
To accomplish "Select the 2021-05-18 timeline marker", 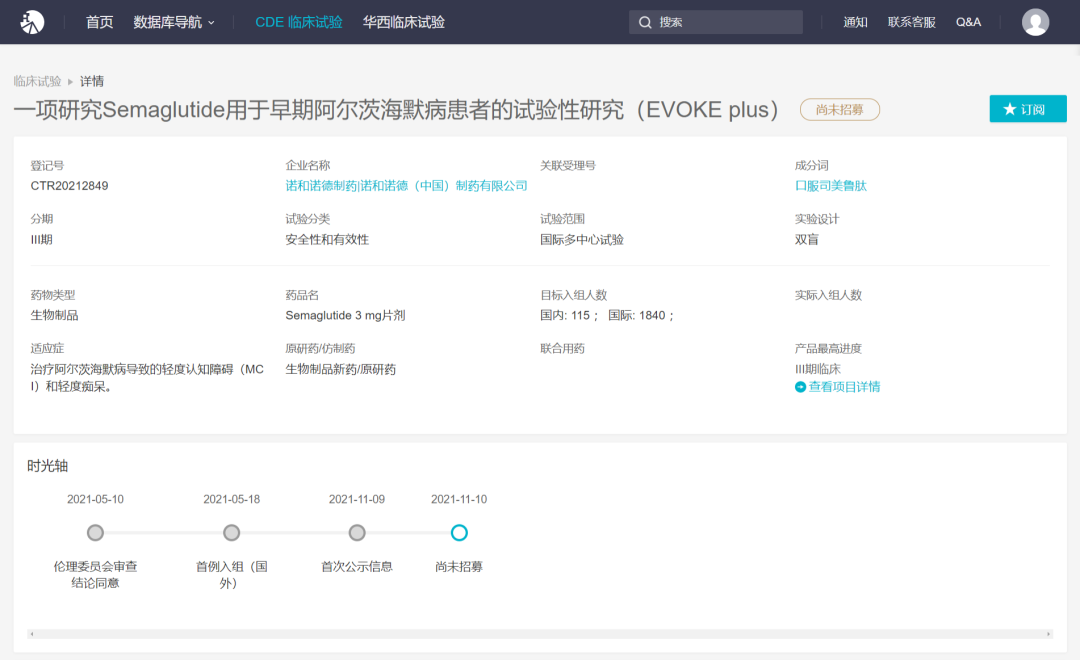I will pyautogui.click(x=231, y=533).
